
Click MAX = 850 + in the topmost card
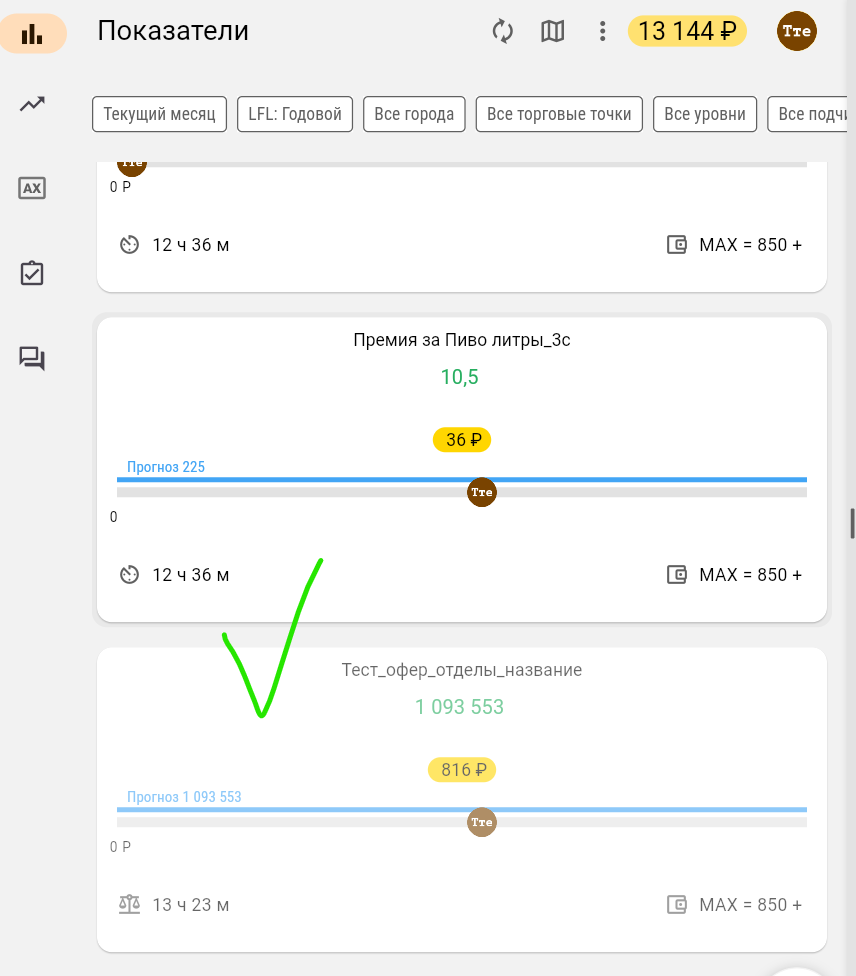tap(750, 245)
